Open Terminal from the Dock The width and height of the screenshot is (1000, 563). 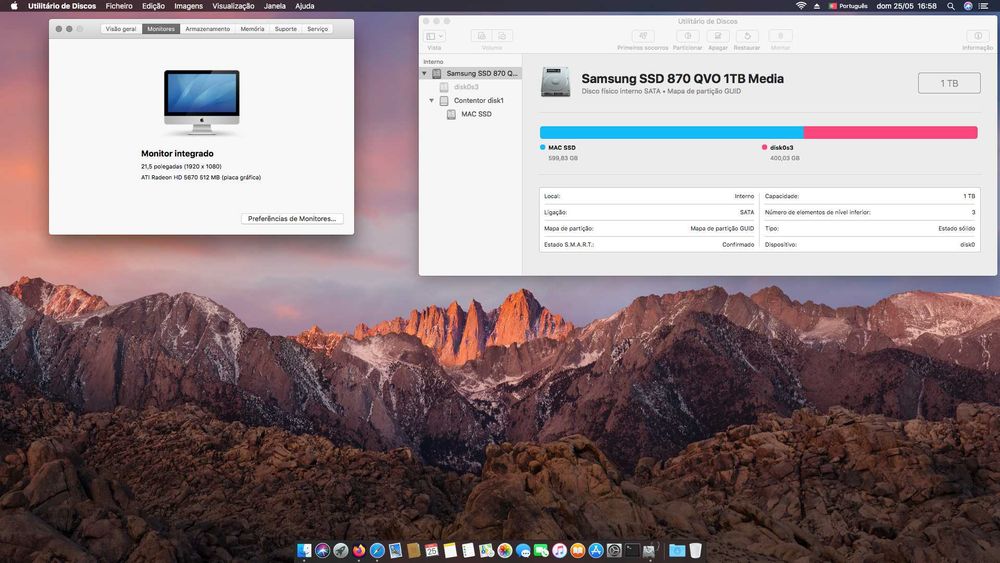tap(633, 550)
